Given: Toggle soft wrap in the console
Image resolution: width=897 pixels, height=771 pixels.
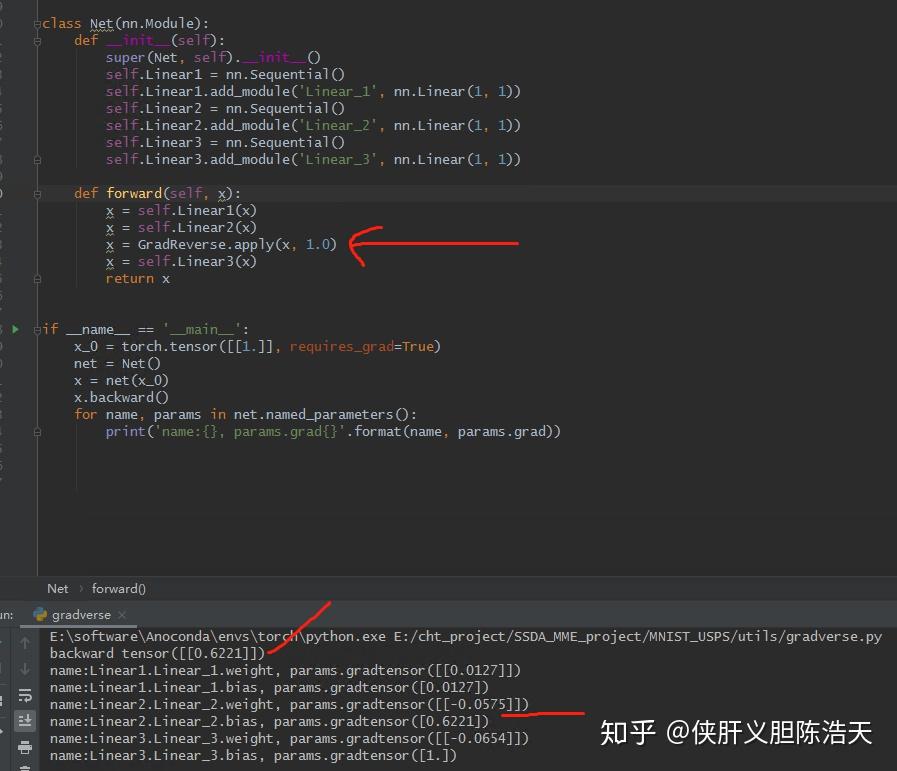Looking at the screenshot, I should (x=25, y=695).
